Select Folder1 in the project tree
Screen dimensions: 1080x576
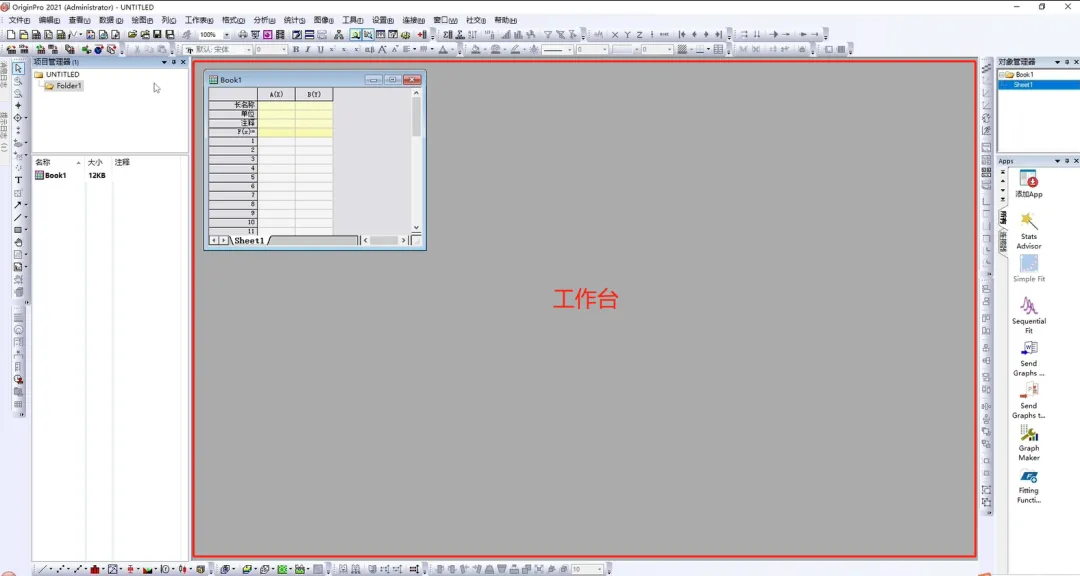[x=68, y=86]
